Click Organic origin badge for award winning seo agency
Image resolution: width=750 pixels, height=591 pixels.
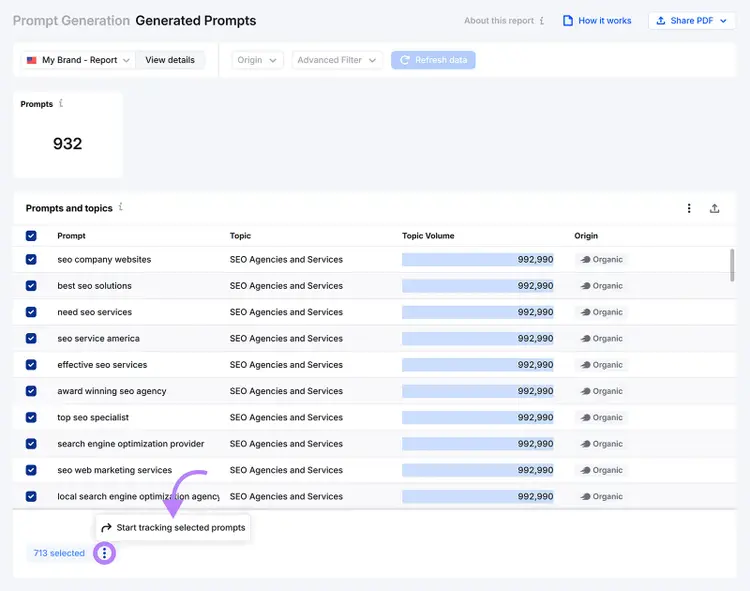pyautogui.click(x=601, y=391)
